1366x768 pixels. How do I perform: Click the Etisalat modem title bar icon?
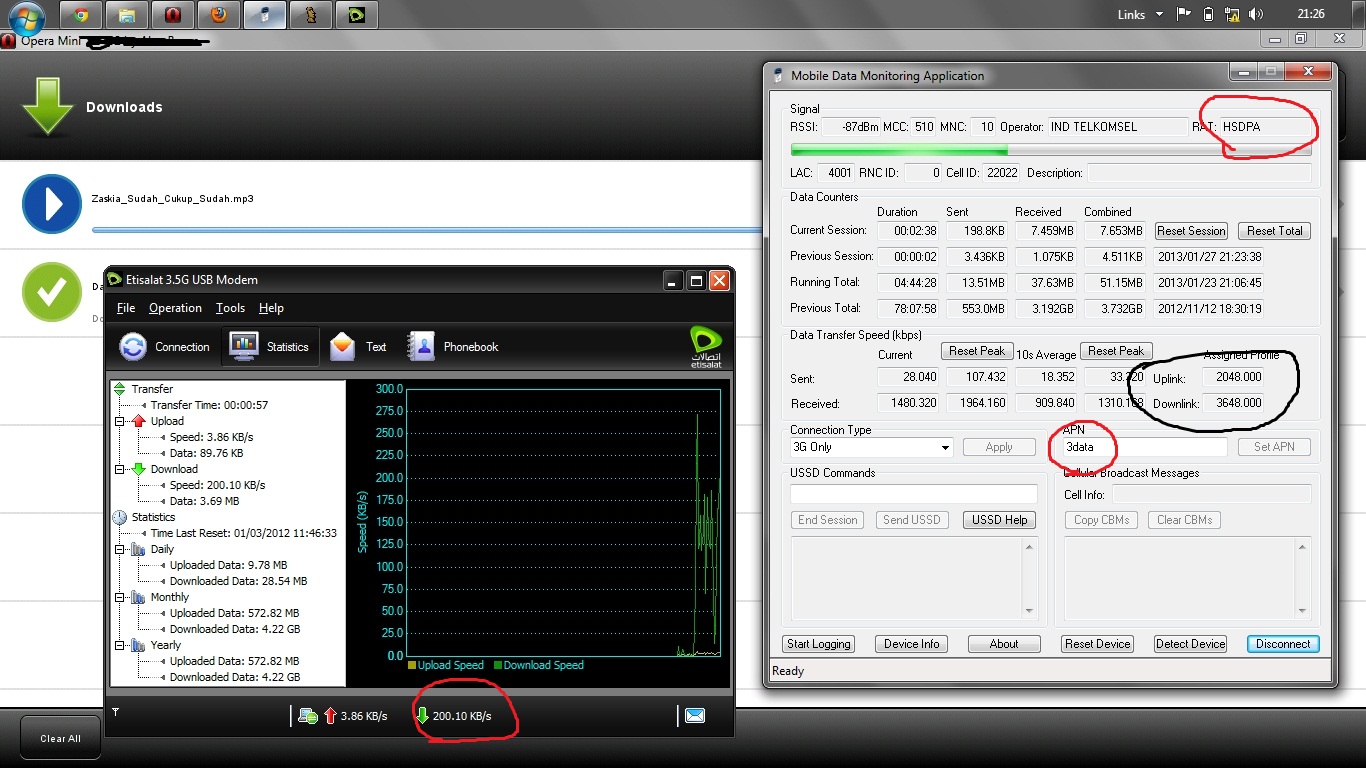tap(115, 280)
